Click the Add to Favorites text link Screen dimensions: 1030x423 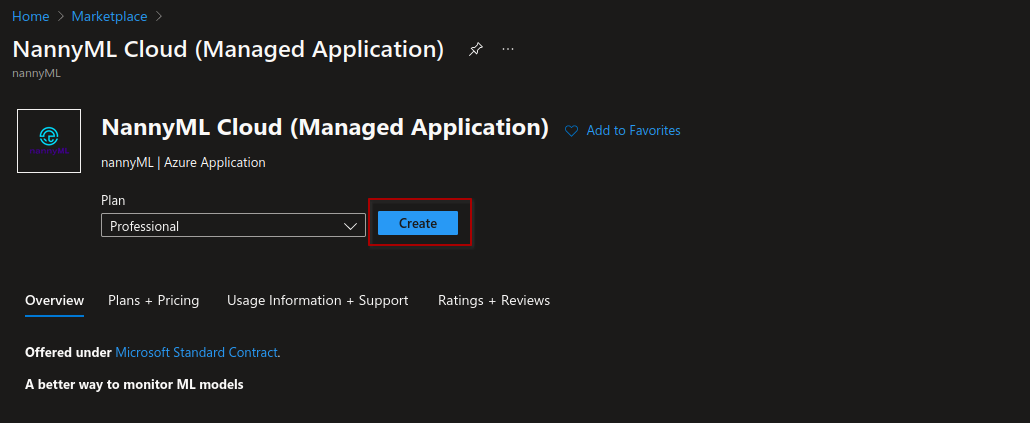tap(633, 131)
